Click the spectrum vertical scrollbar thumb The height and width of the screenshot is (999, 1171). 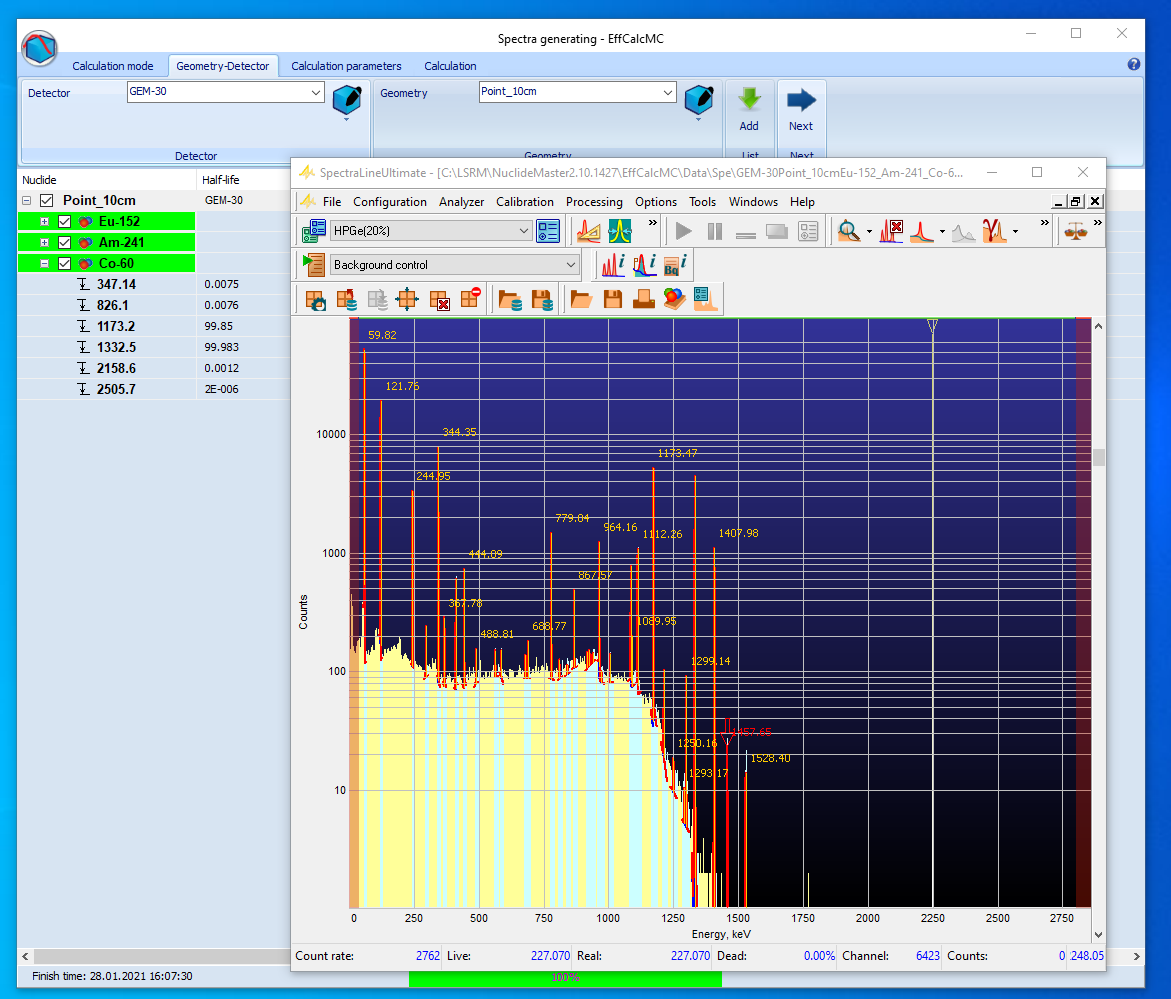tap(1099, 457)
